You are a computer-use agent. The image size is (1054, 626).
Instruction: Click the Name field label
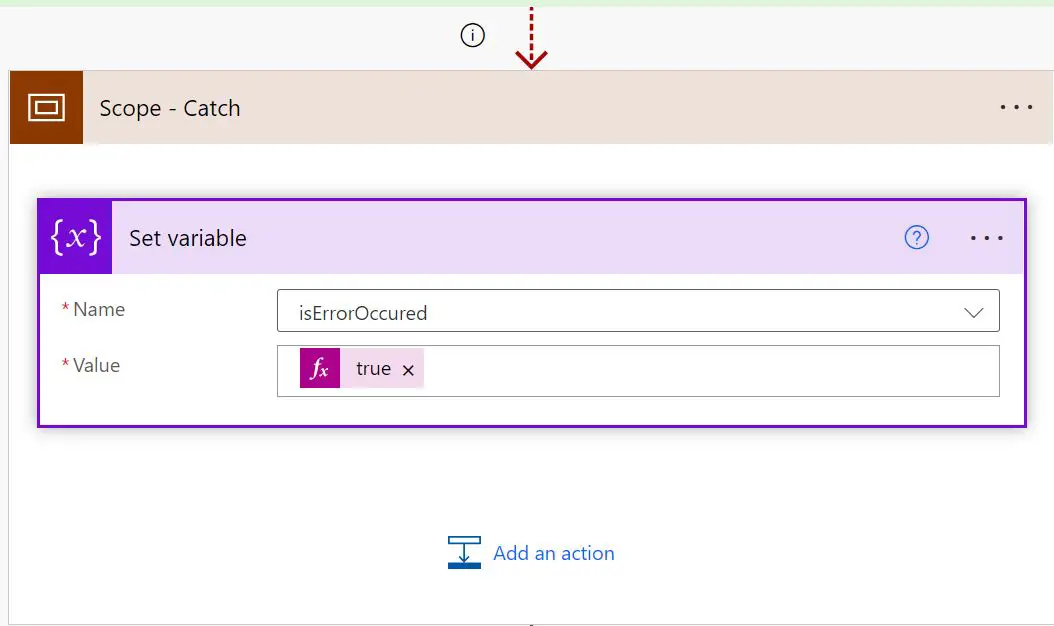click(99, 309)
